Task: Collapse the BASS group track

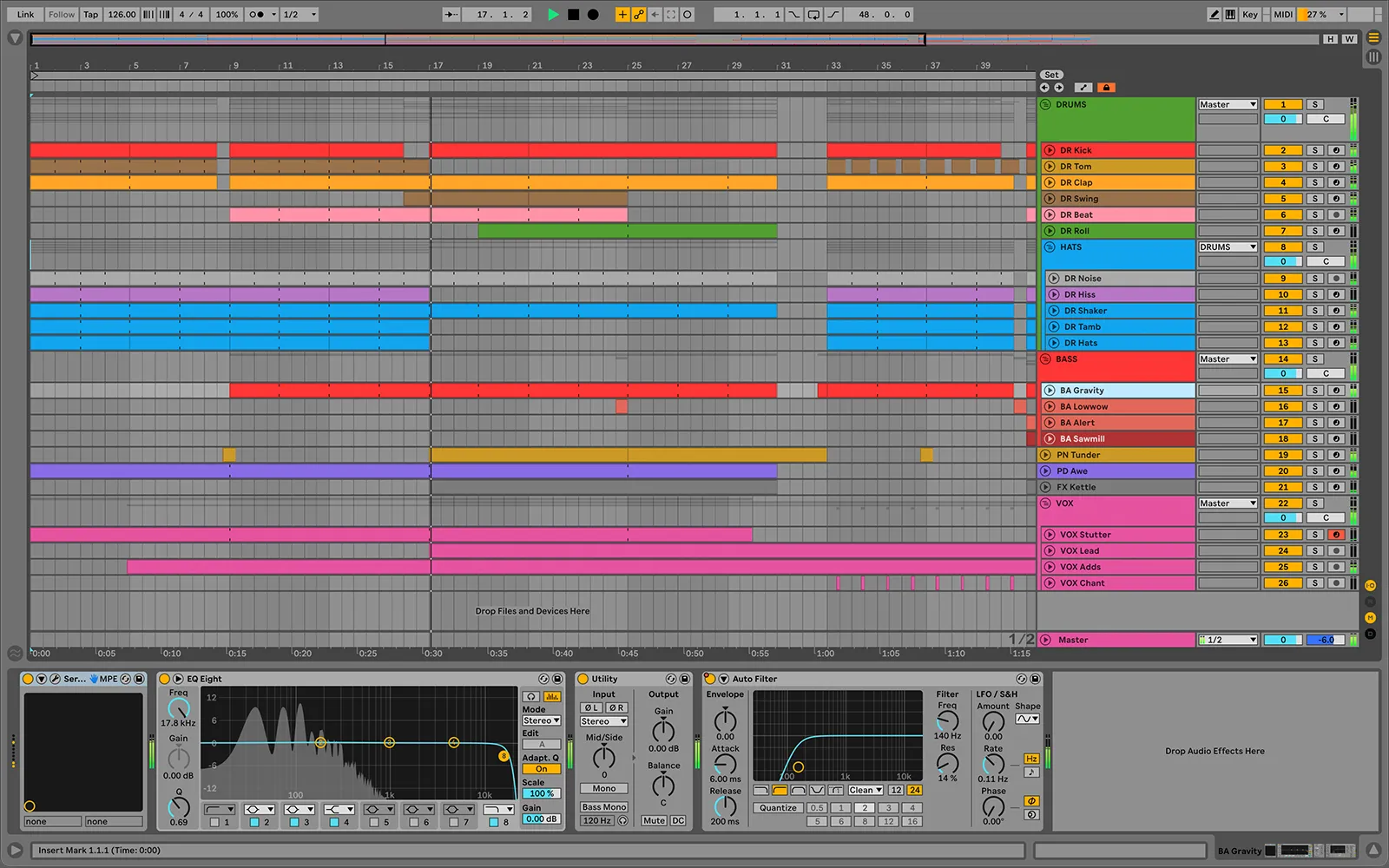Action: 1046,358
